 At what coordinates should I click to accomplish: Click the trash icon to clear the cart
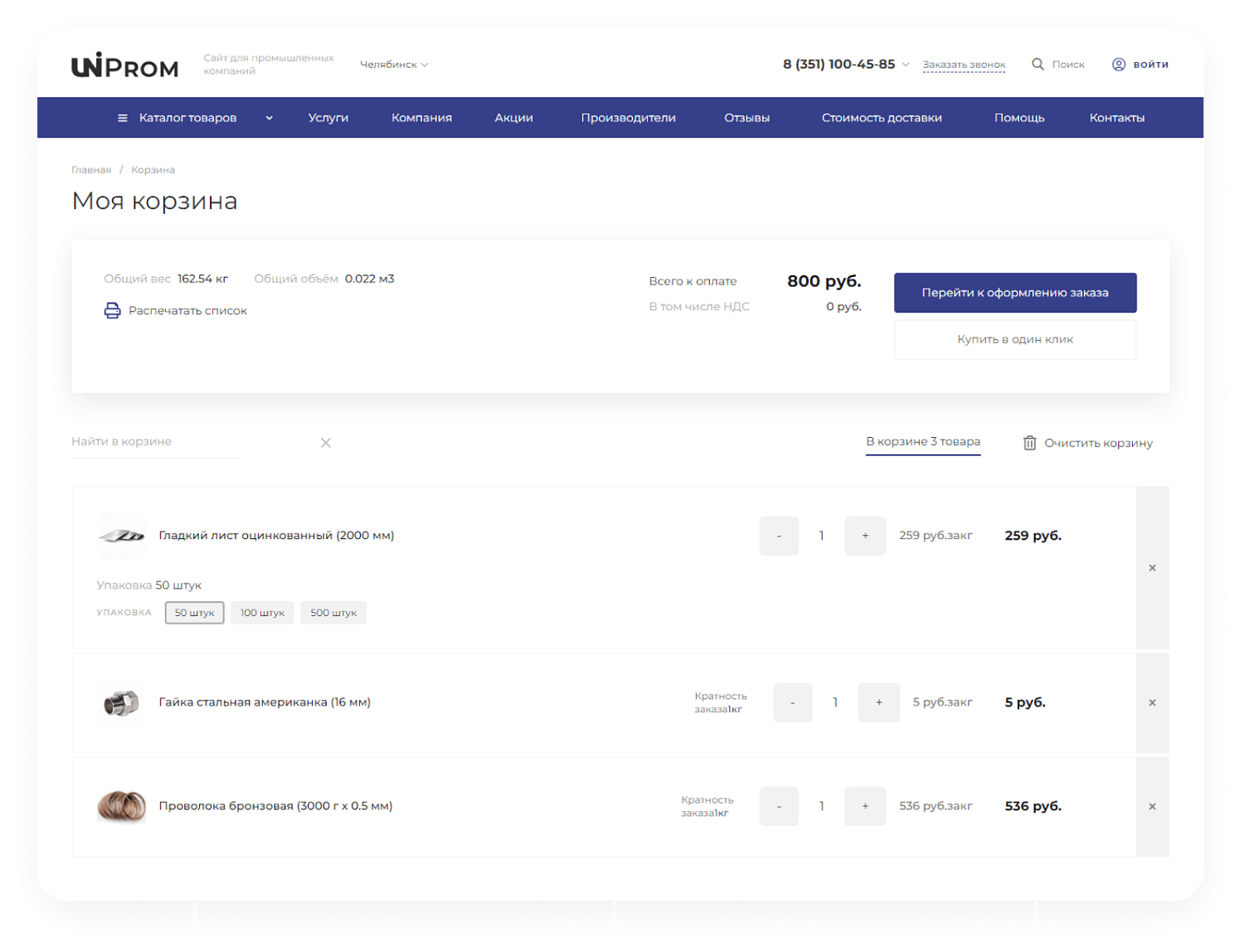pos(1030,443)
